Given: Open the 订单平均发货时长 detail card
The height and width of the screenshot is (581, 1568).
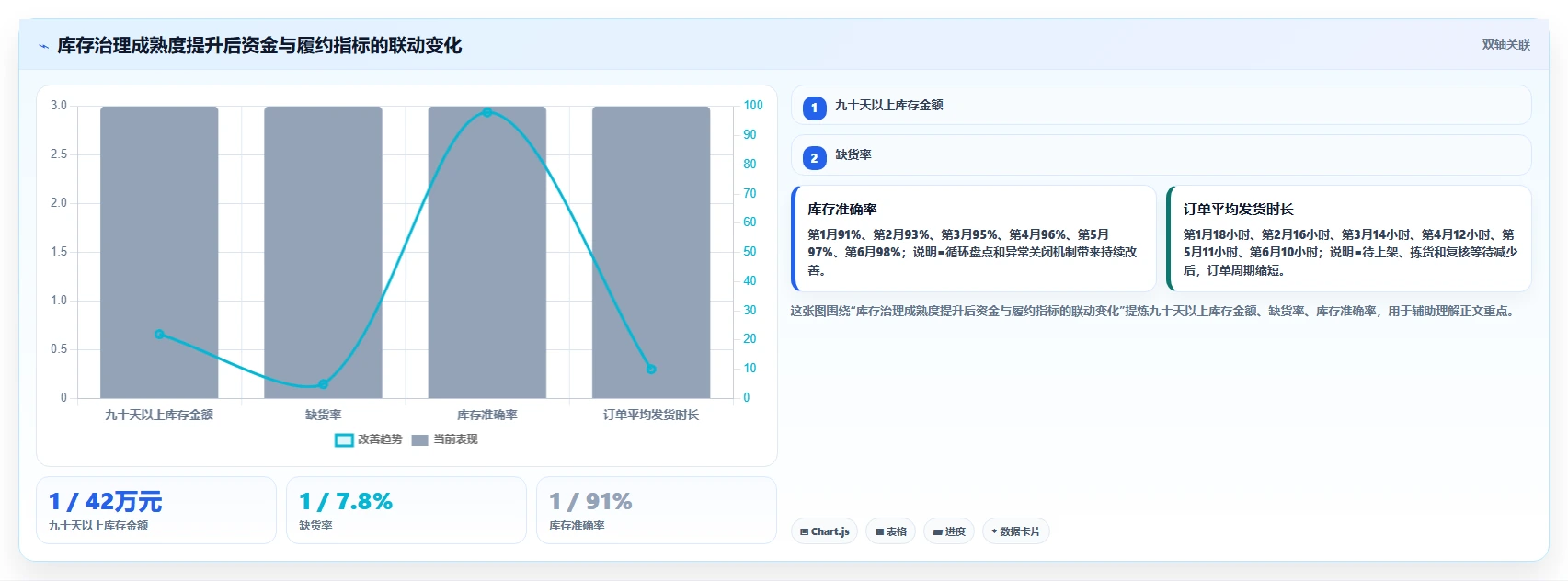Looking at the screenshot, I should tap(1348, 239).
